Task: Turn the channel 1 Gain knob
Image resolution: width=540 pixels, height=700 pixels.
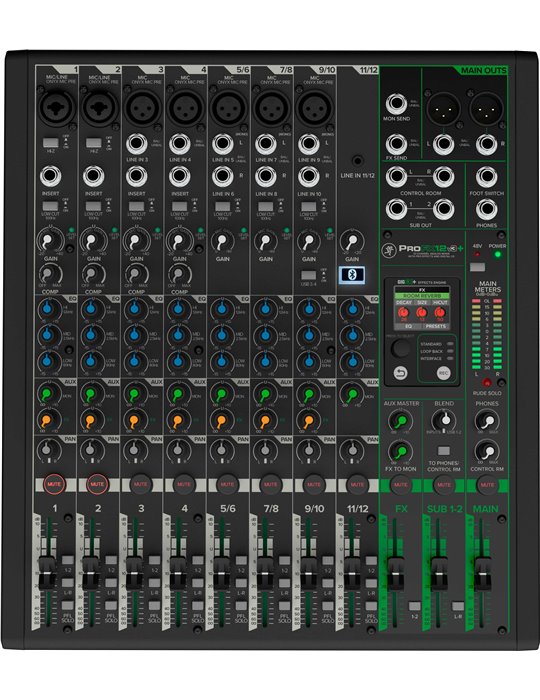Action: click(x=49, y=241)
